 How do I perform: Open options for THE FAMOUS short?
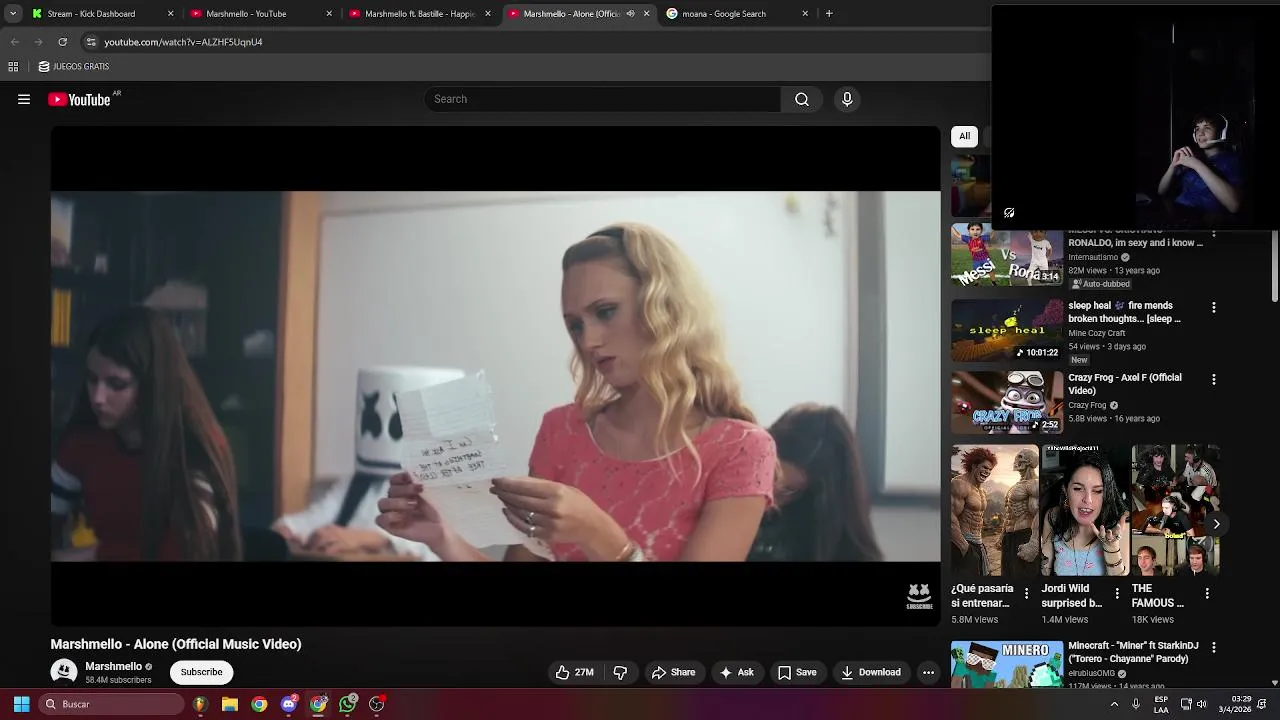coord(1207,593)
